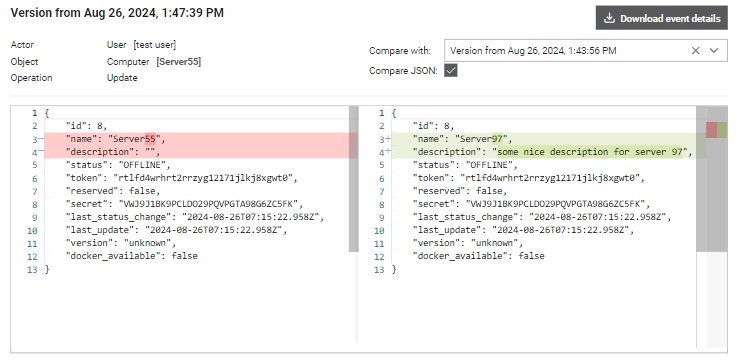The image size is (737, 363).
Task: Click the "last_status_change" line in left pane
Action: pyautogui.click(x=195, y=217)
